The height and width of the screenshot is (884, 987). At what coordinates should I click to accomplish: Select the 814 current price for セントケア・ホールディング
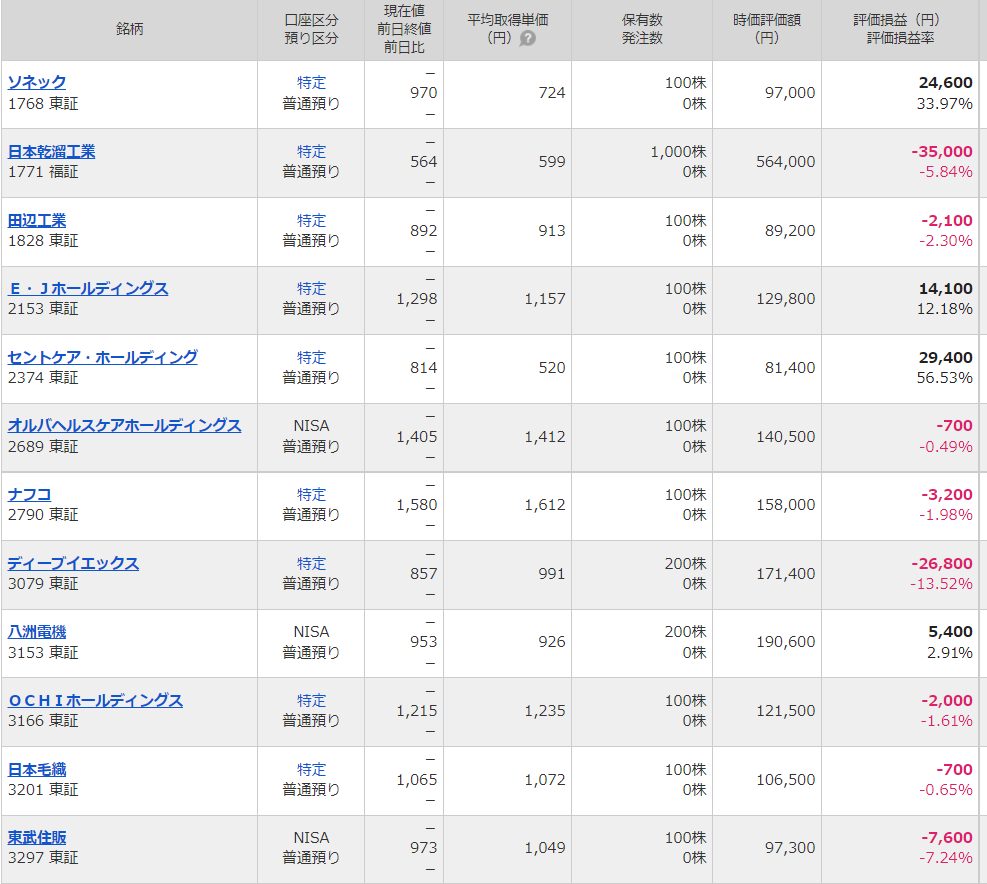(x=424, y=368)
